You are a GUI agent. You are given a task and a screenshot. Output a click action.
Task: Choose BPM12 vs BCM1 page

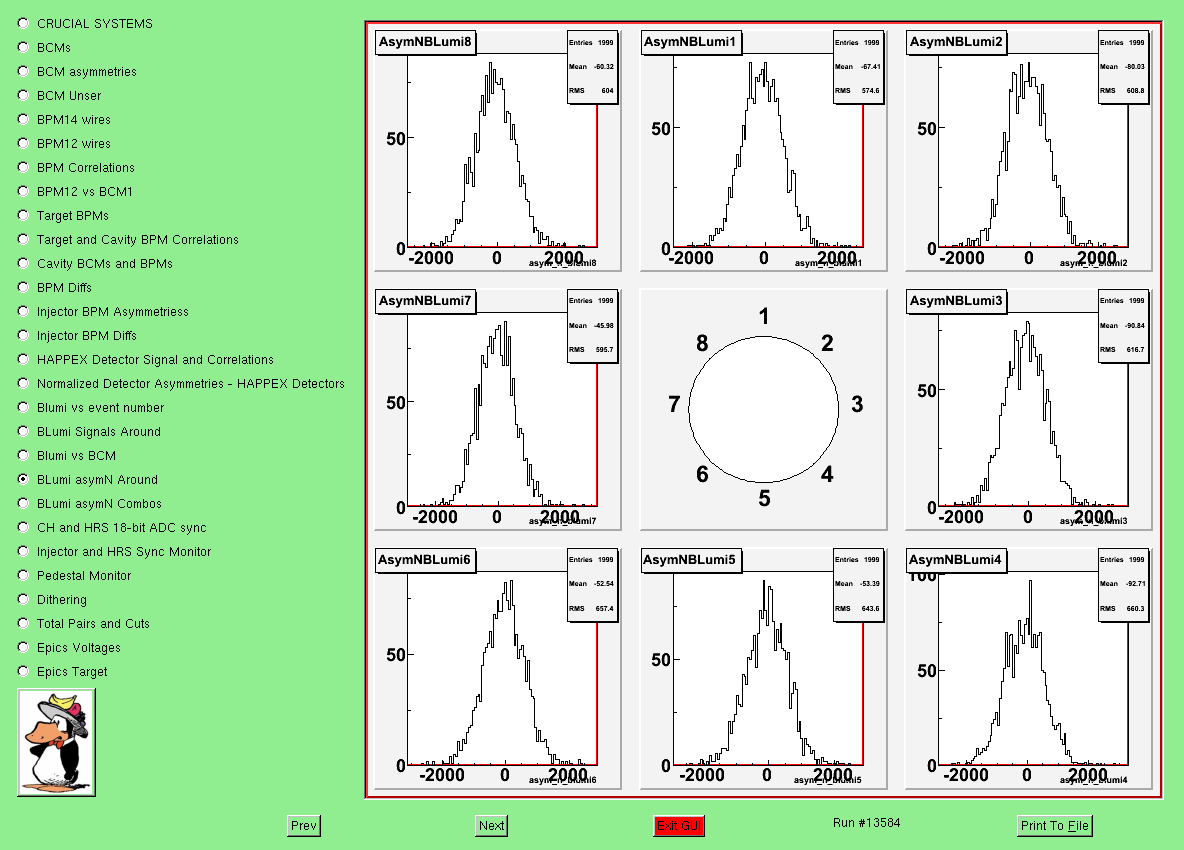tap(23, 192)
